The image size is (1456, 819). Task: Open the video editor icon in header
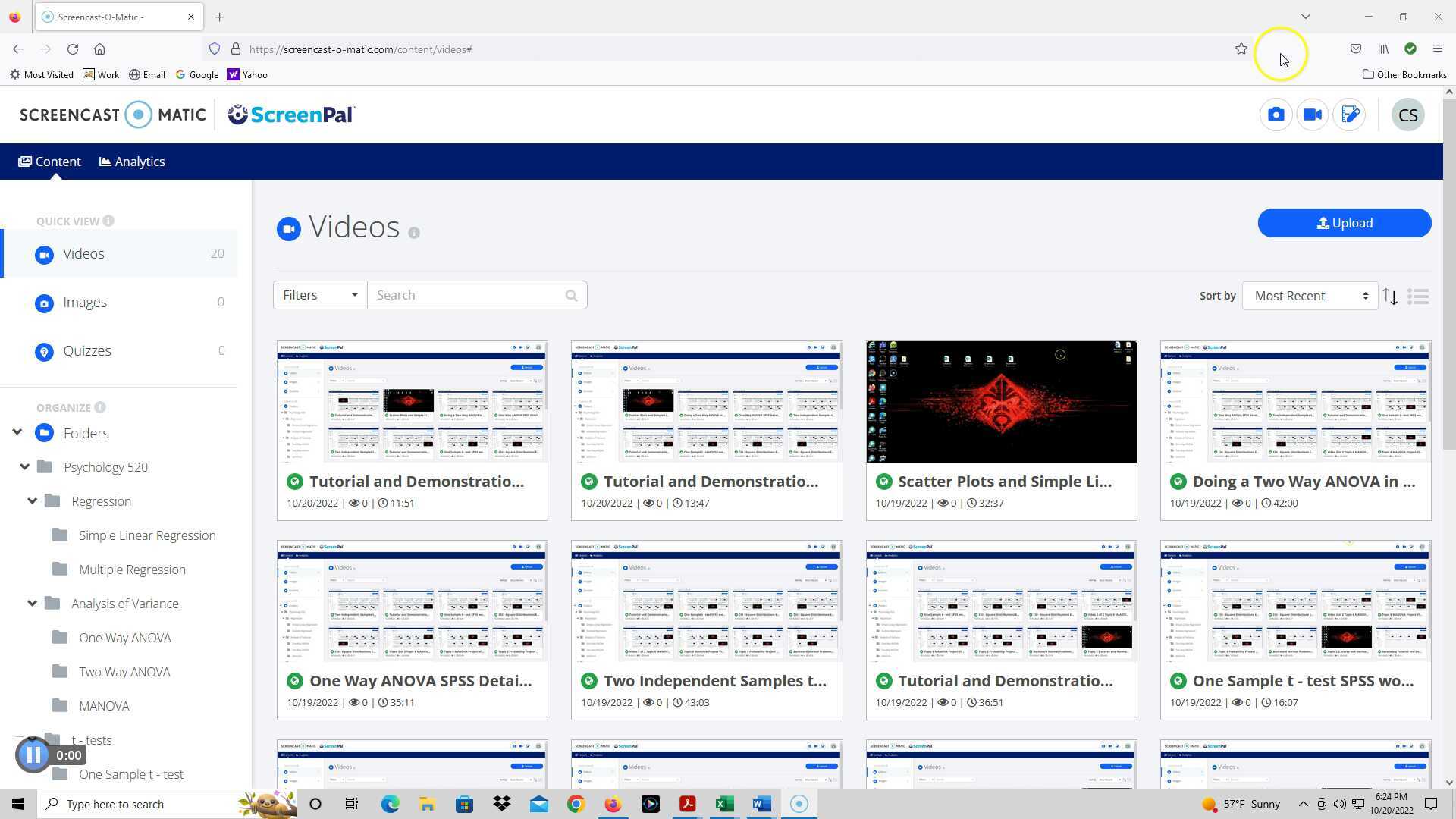click(x=1350, y=115)
